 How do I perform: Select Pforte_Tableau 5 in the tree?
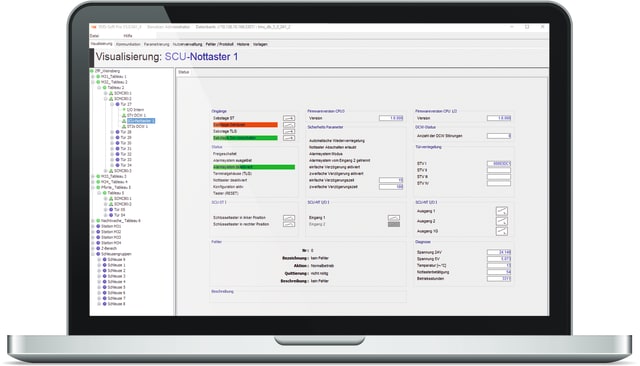pyautogui.click(x=116, y=187)
